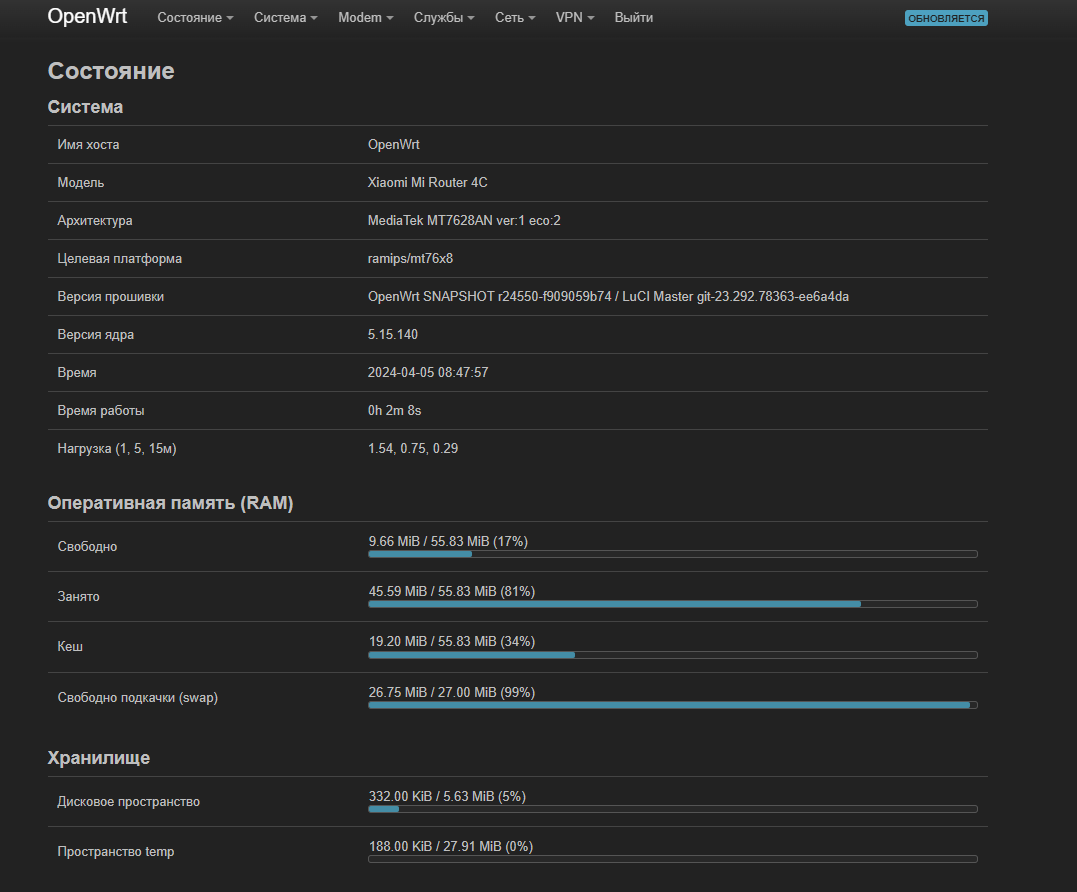Select the firmware version text

click(608, 296)
